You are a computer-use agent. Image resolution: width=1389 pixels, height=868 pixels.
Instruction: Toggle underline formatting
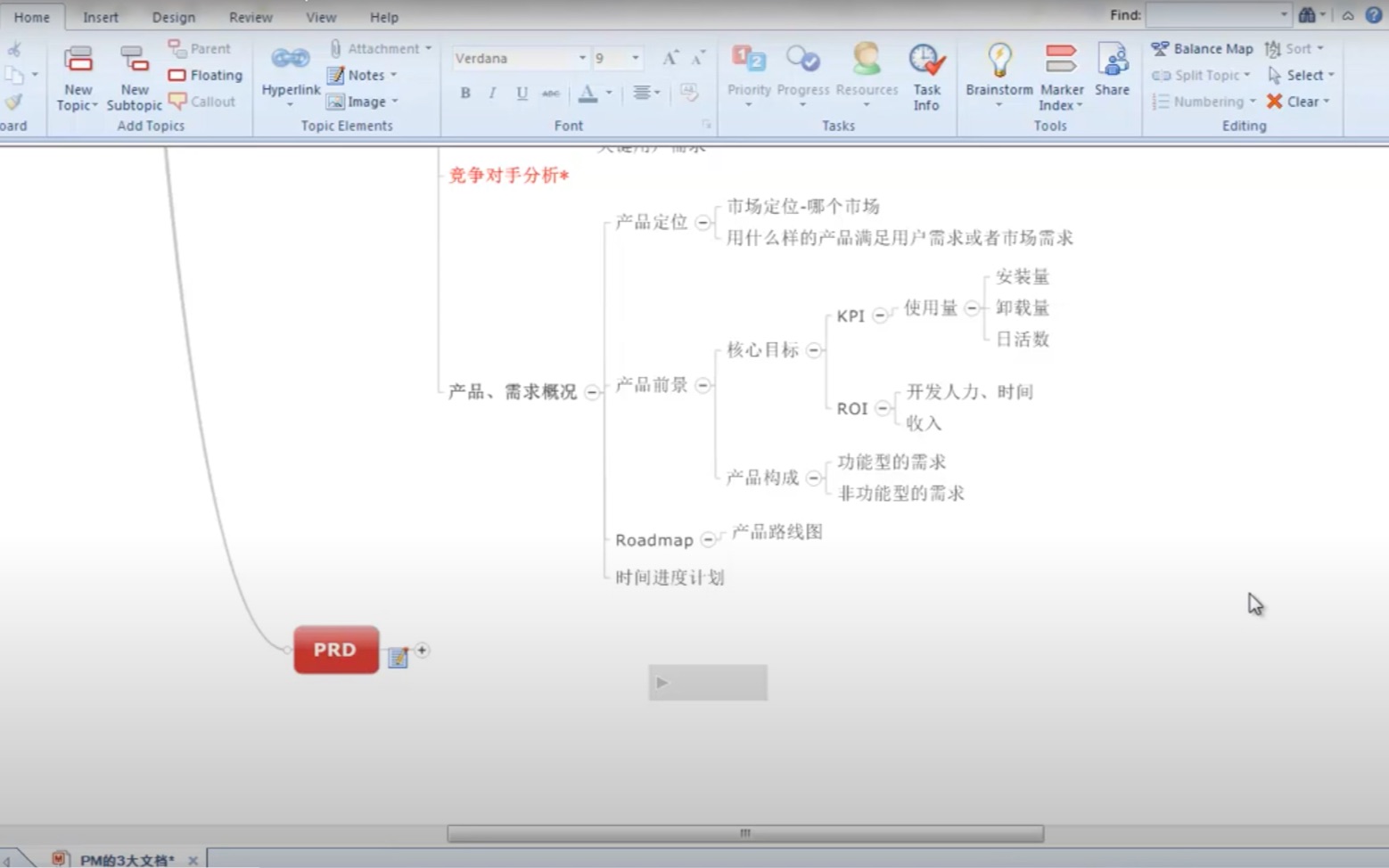(x=521, y=93)
